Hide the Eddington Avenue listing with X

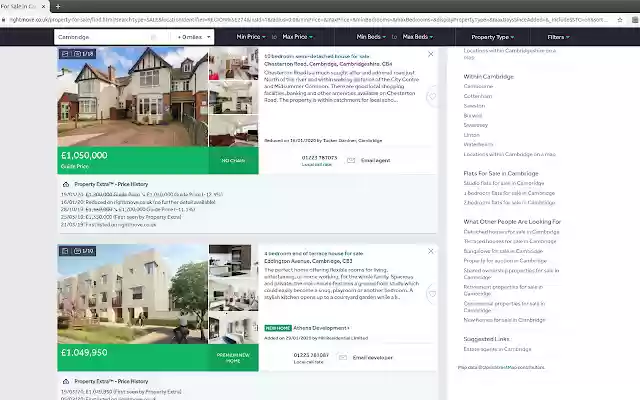point(431,251)
